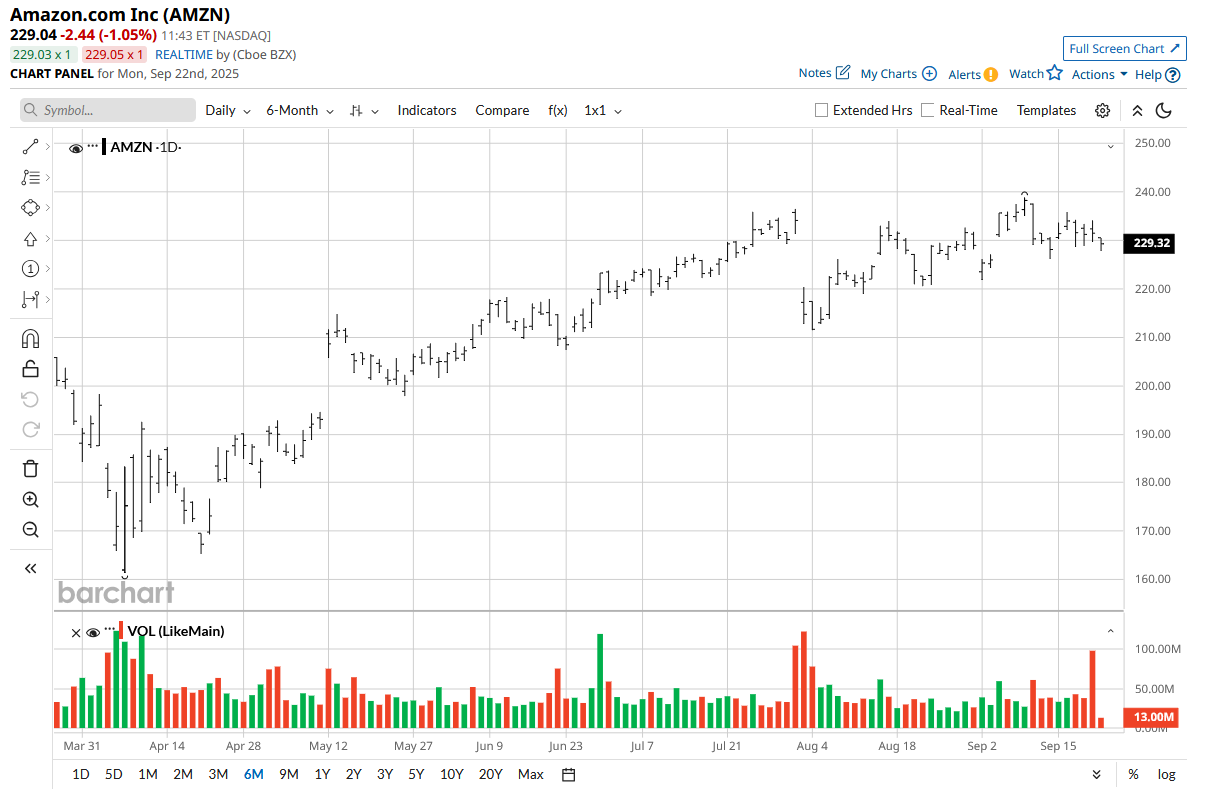Select the numbered annotation tool

[30, 269]
